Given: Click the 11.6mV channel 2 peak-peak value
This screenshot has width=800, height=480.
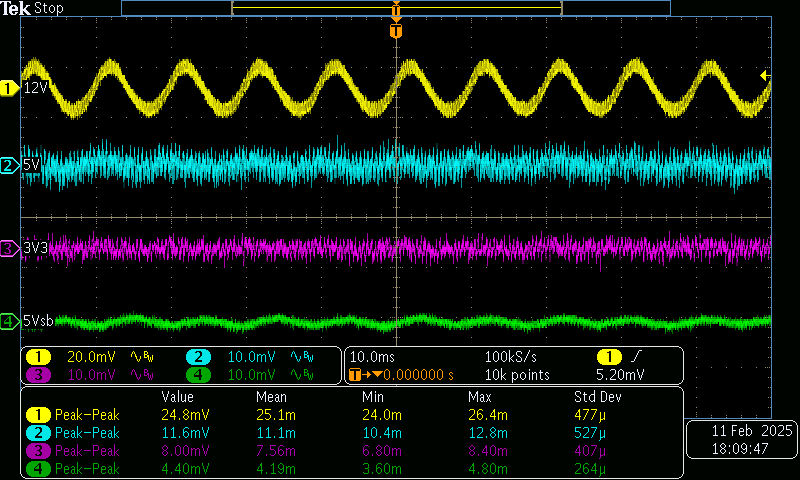Looking at the screenshot, I should click(185, 433).
